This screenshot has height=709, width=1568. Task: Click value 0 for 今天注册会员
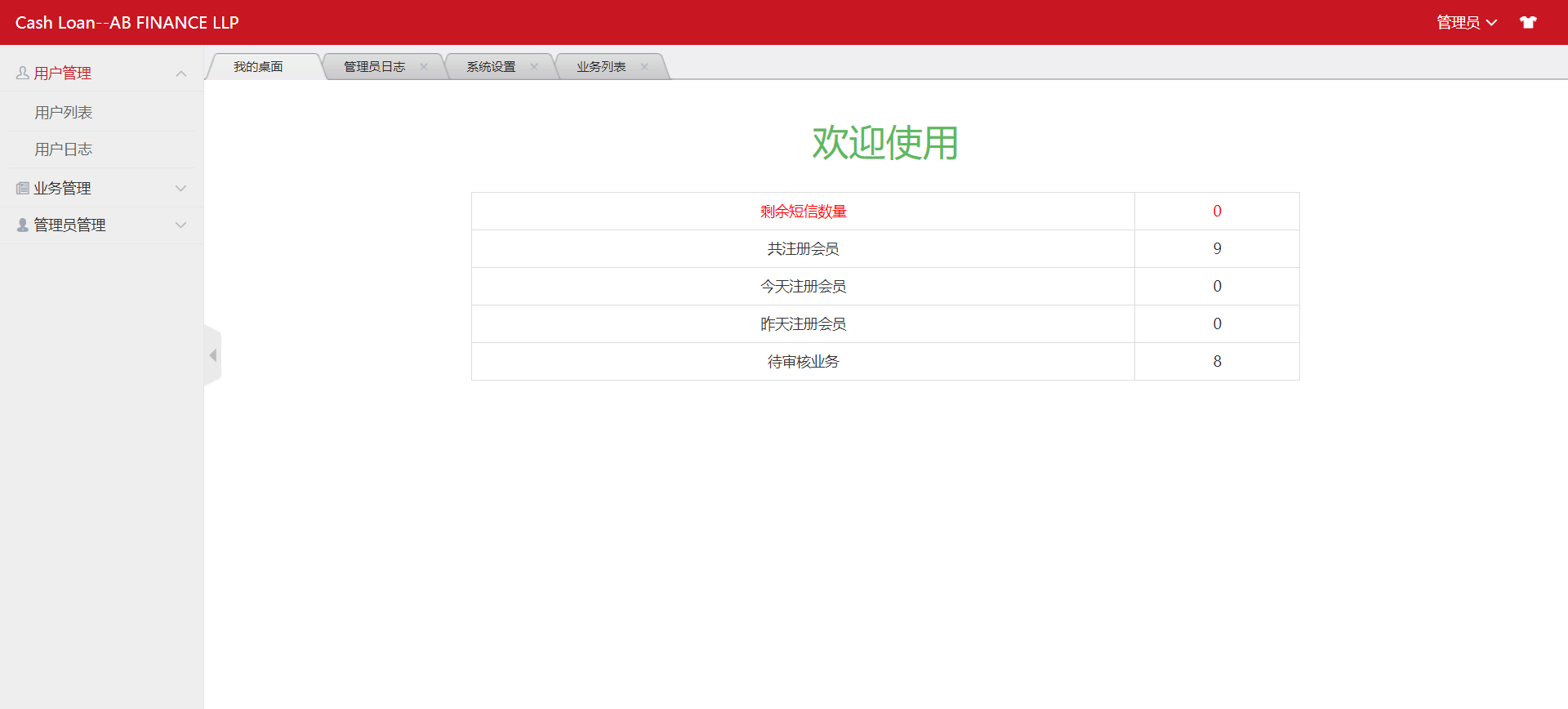tap(1217, 287)
